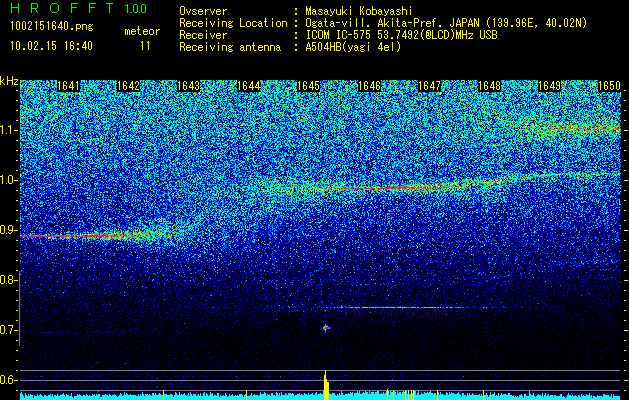Click the HROFFT 1.0.0 title text
This screenshot has height=400, width=629.
pos(78,8)
